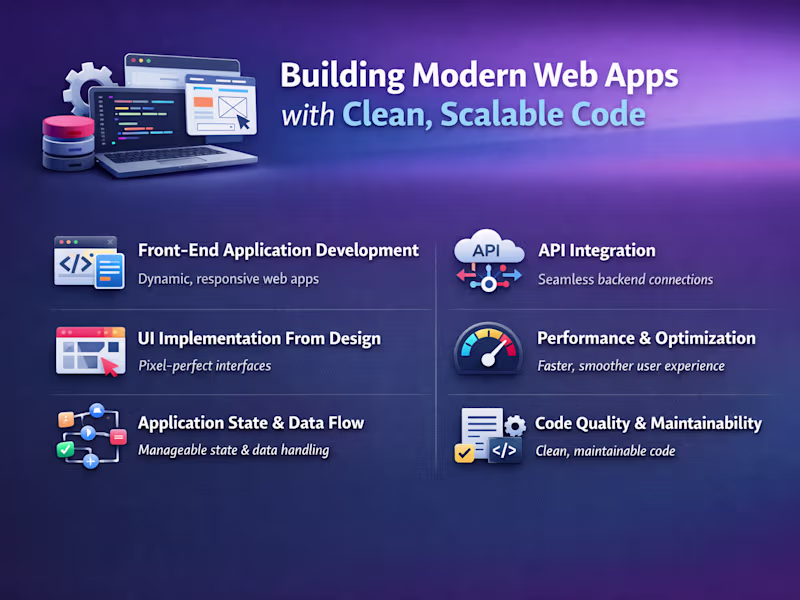
Task: Click the Performance & Optimization speedometer icon
Action: pyautogui.click(x=488, y=350)
